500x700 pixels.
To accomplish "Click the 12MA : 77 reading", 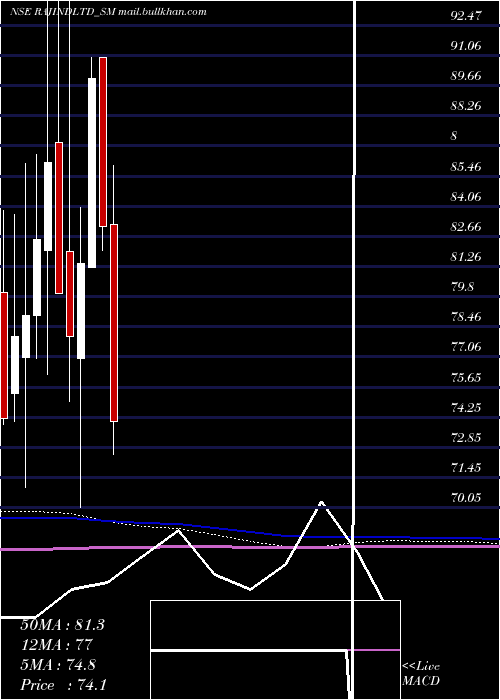I will (x=56, y=645).
